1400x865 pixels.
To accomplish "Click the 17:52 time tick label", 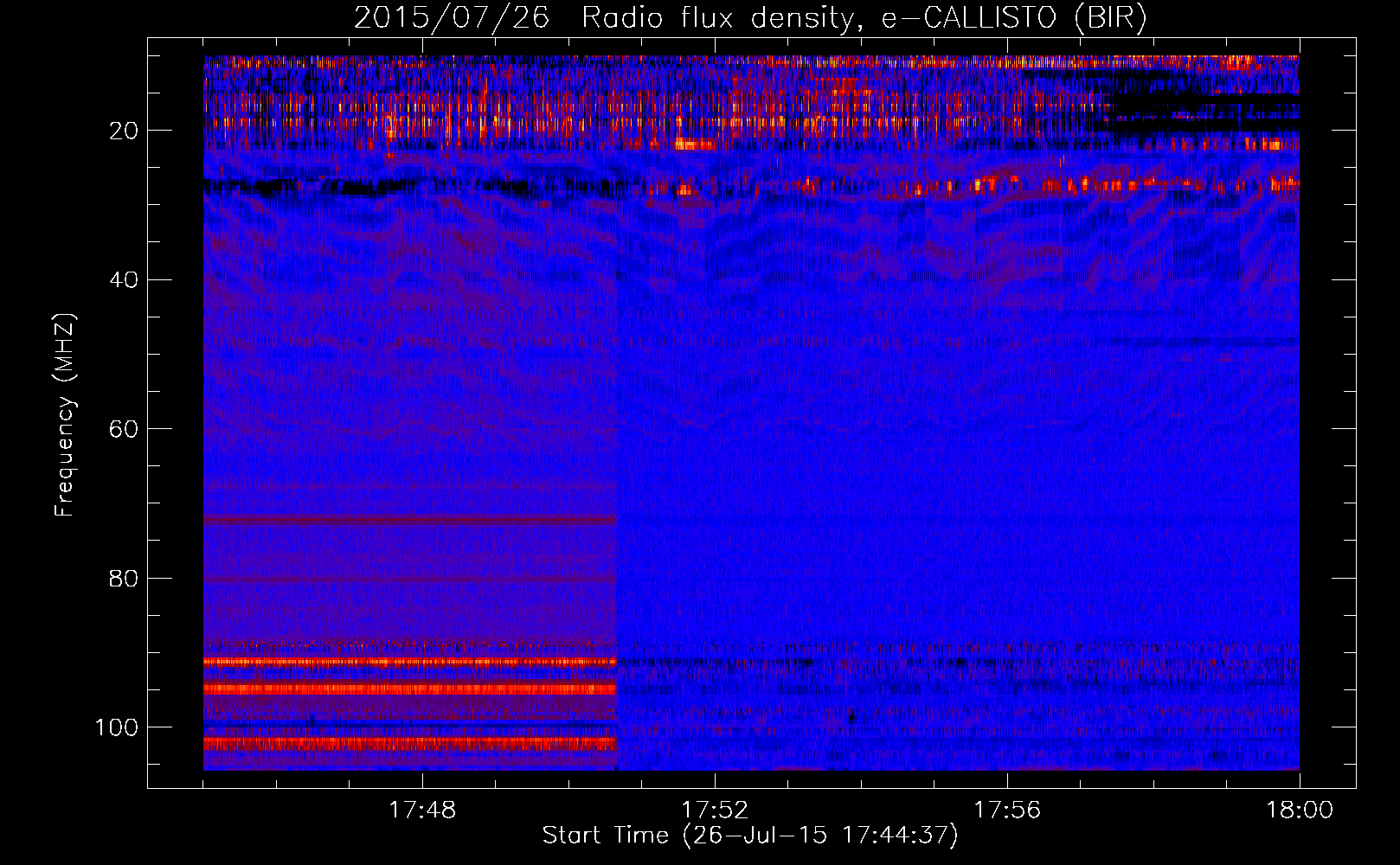I will [715, 811].
